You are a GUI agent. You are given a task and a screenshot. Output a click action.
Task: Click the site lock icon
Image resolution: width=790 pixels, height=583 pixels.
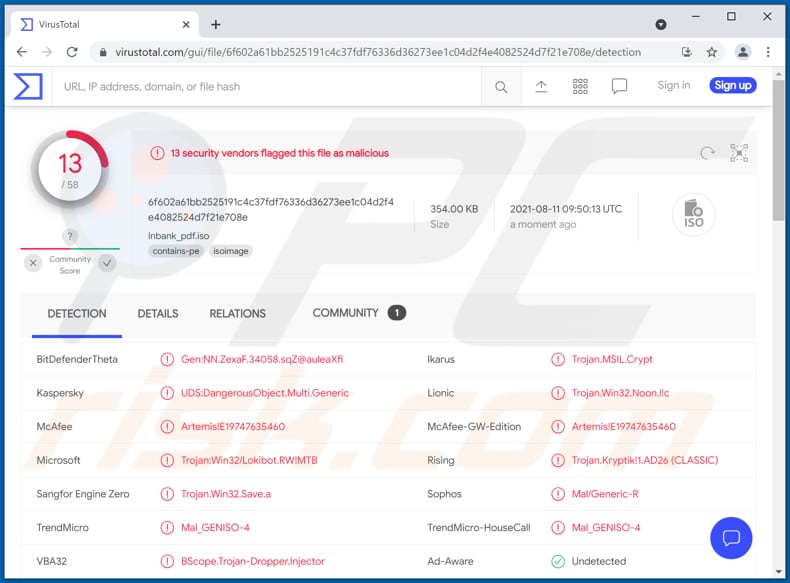[103, 52]
